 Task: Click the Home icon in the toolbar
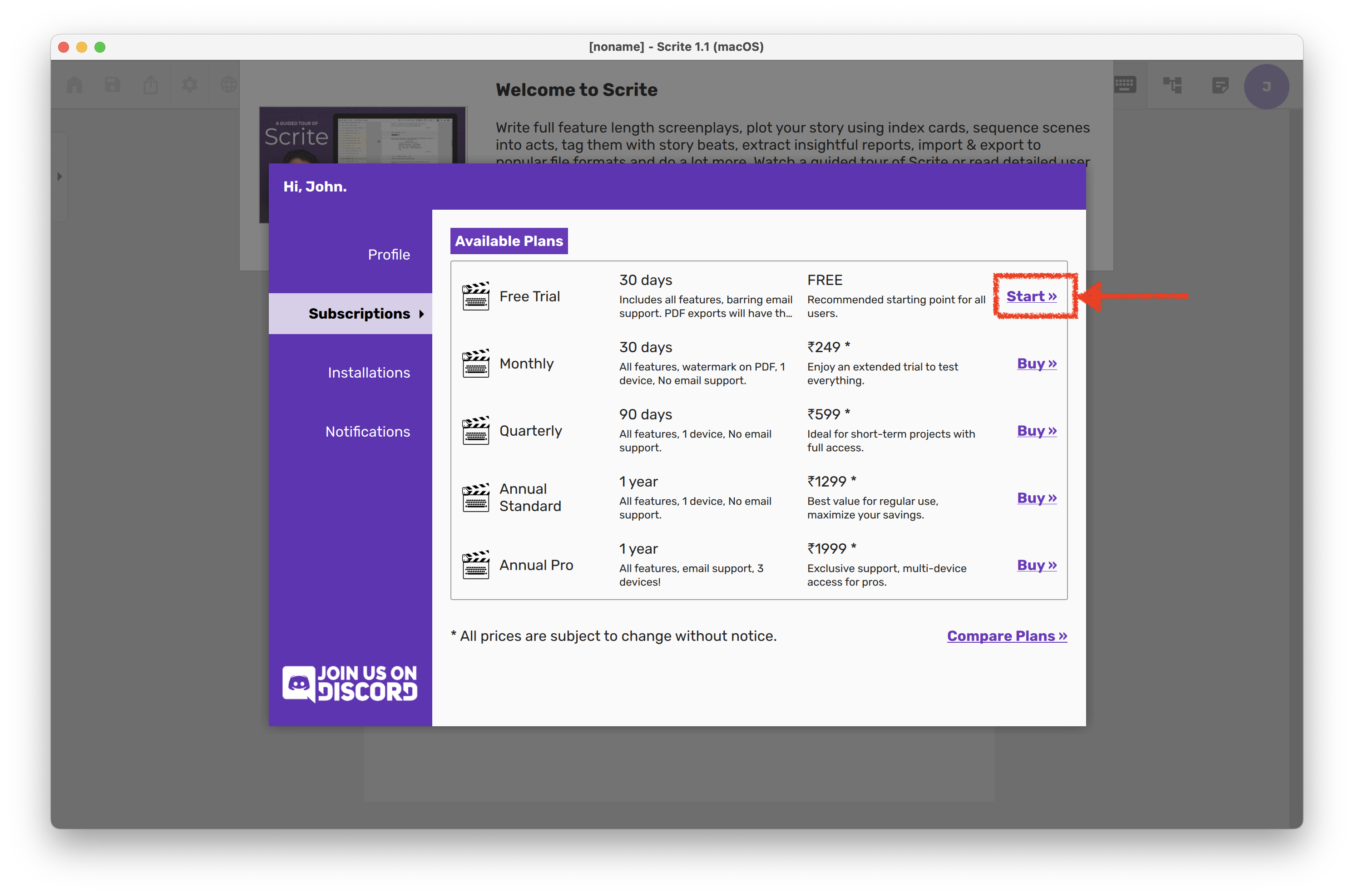tap(74, 85)
